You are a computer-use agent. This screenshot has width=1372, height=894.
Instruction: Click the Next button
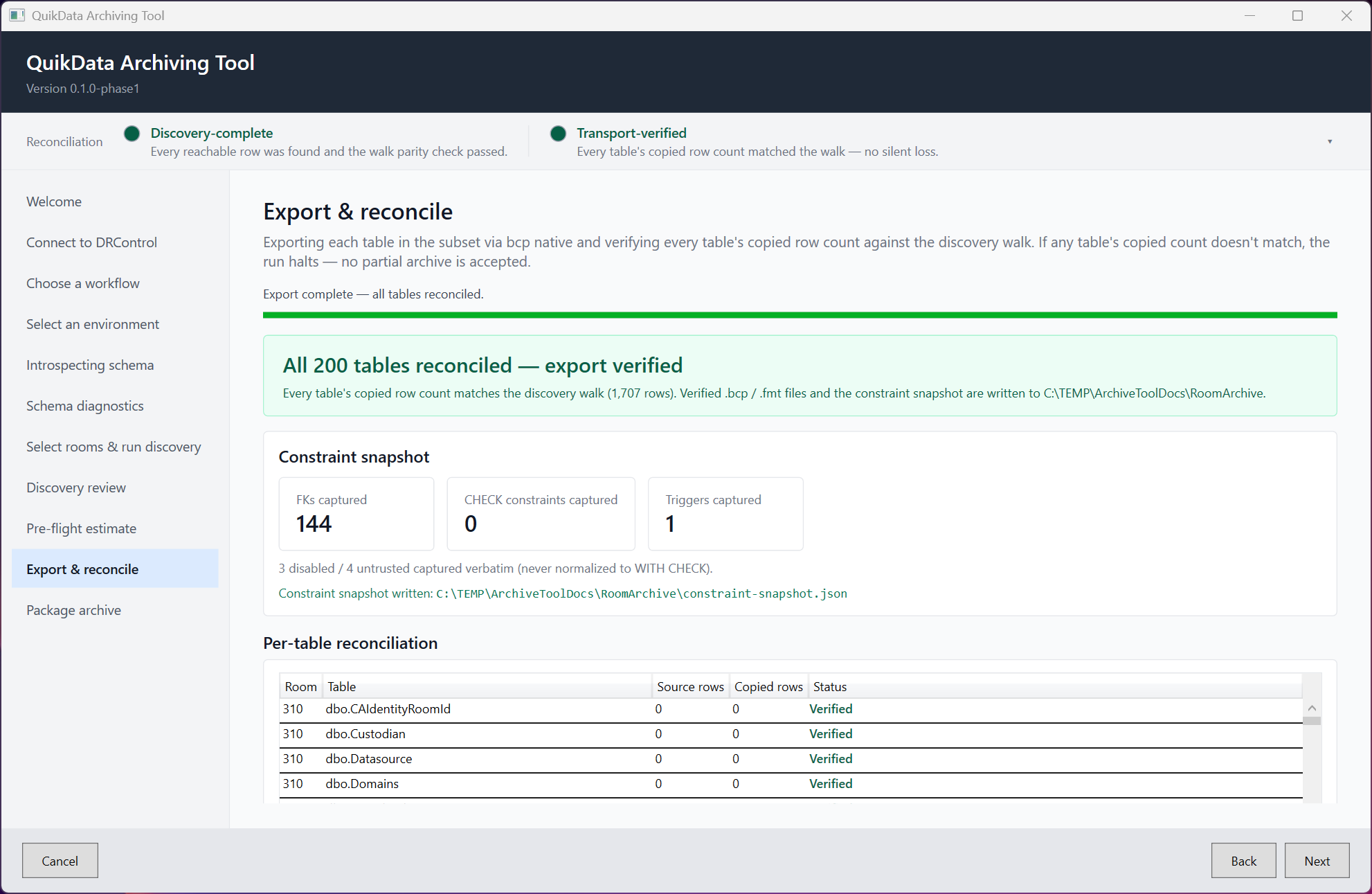[1317, 861]
